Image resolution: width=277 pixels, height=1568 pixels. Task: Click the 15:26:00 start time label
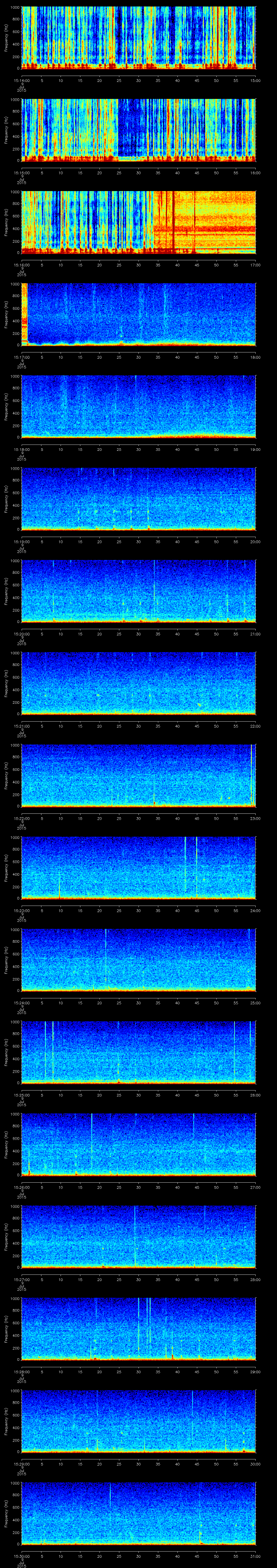[21, 1187]
